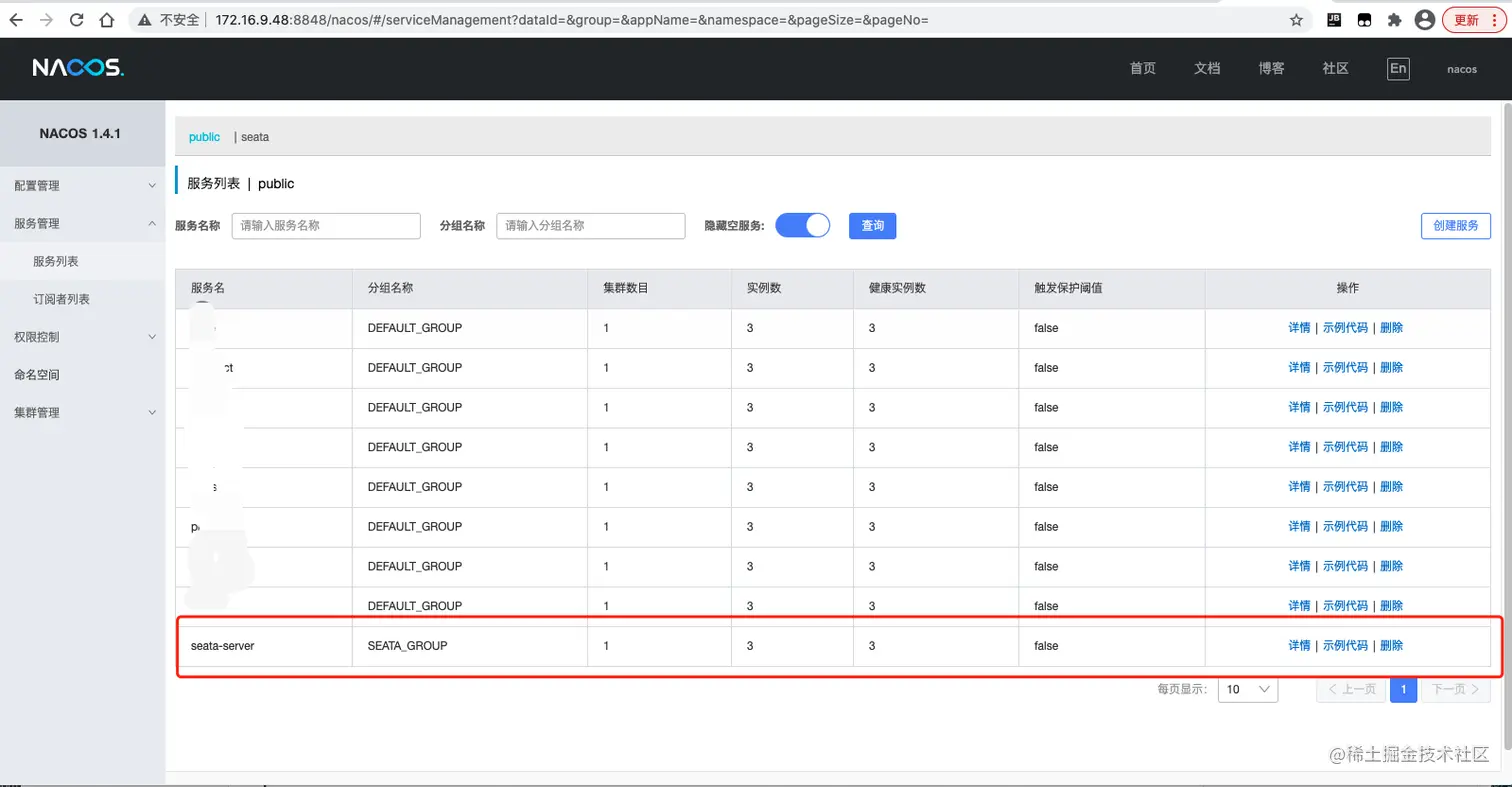This screenshot has height=787, width=1512.
Task: Switch language with En button
Action: (1398, 68)
